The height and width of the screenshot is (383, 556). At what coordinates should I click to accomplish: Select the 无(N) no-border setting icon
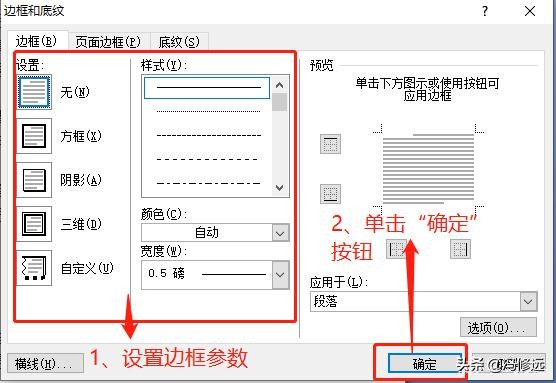(34, 92)
